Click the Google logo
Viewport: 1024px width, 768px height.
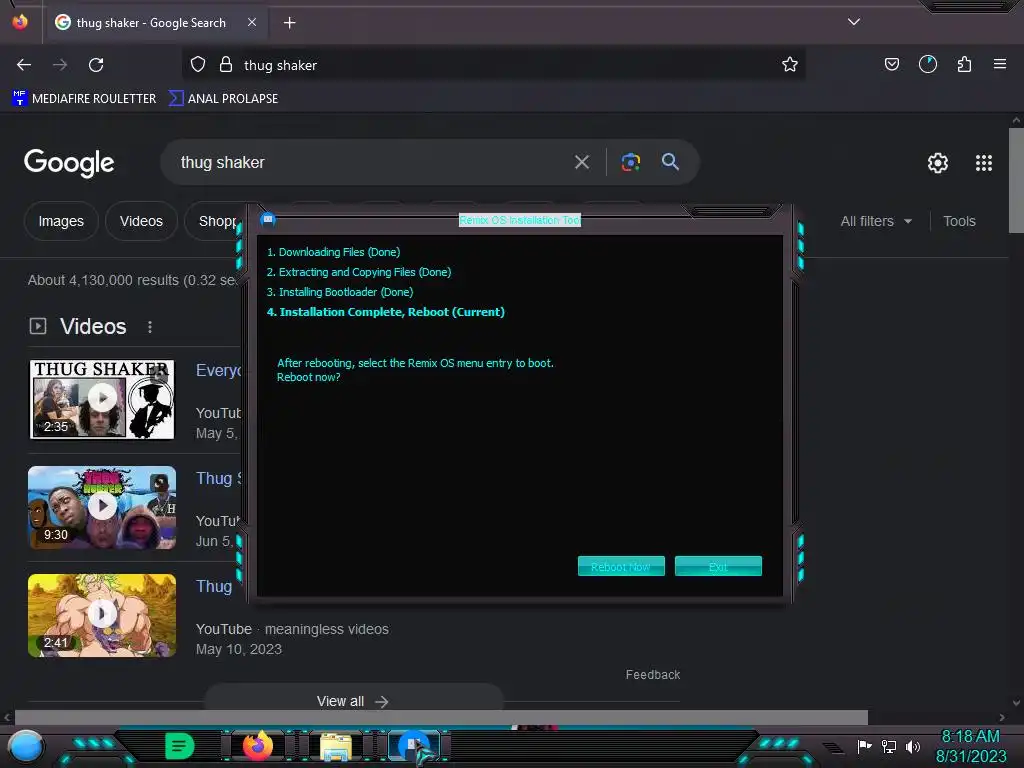(69, 163)
